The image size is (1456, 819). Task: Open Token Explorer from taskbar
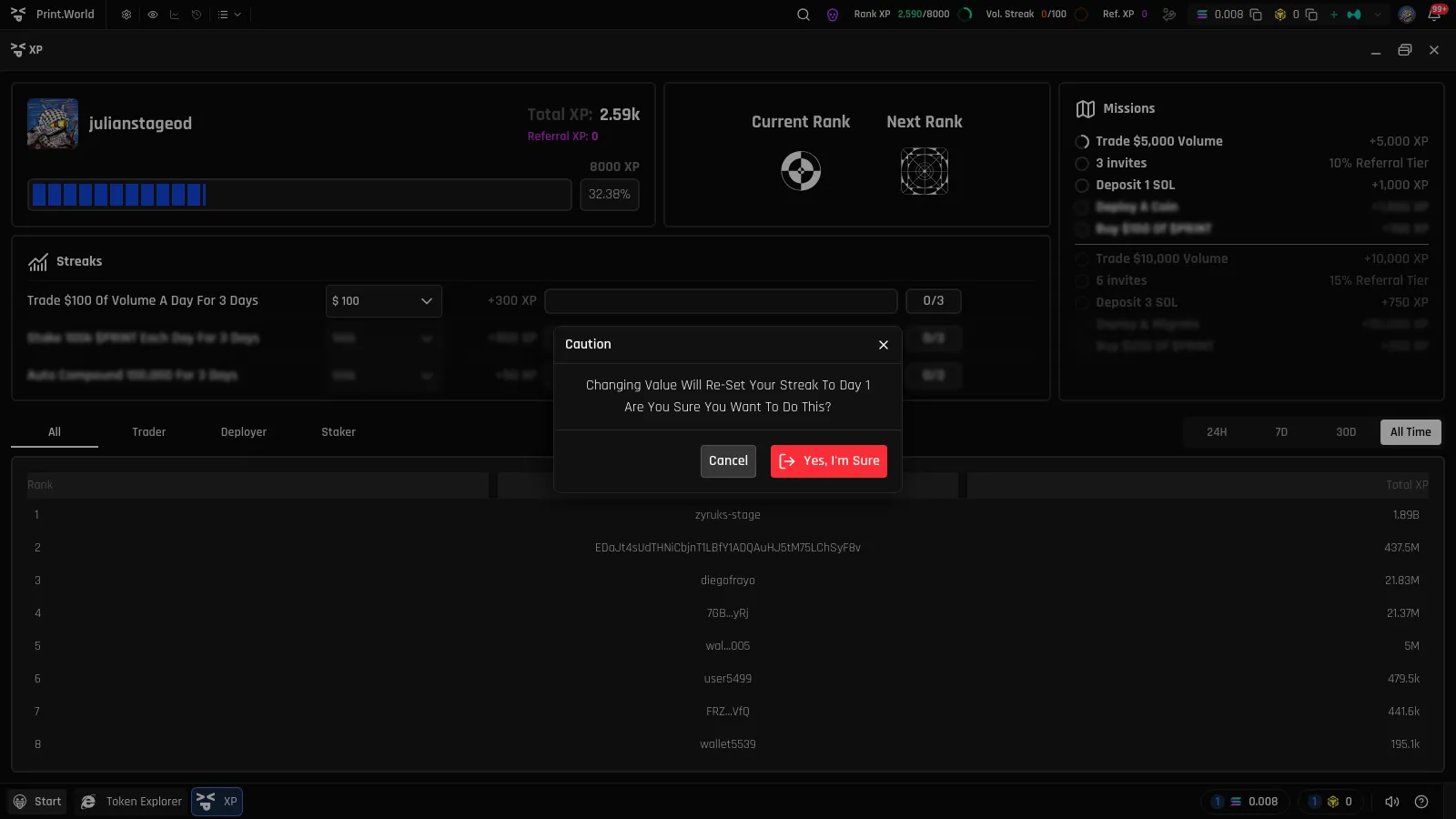click(x=131, y=802)
